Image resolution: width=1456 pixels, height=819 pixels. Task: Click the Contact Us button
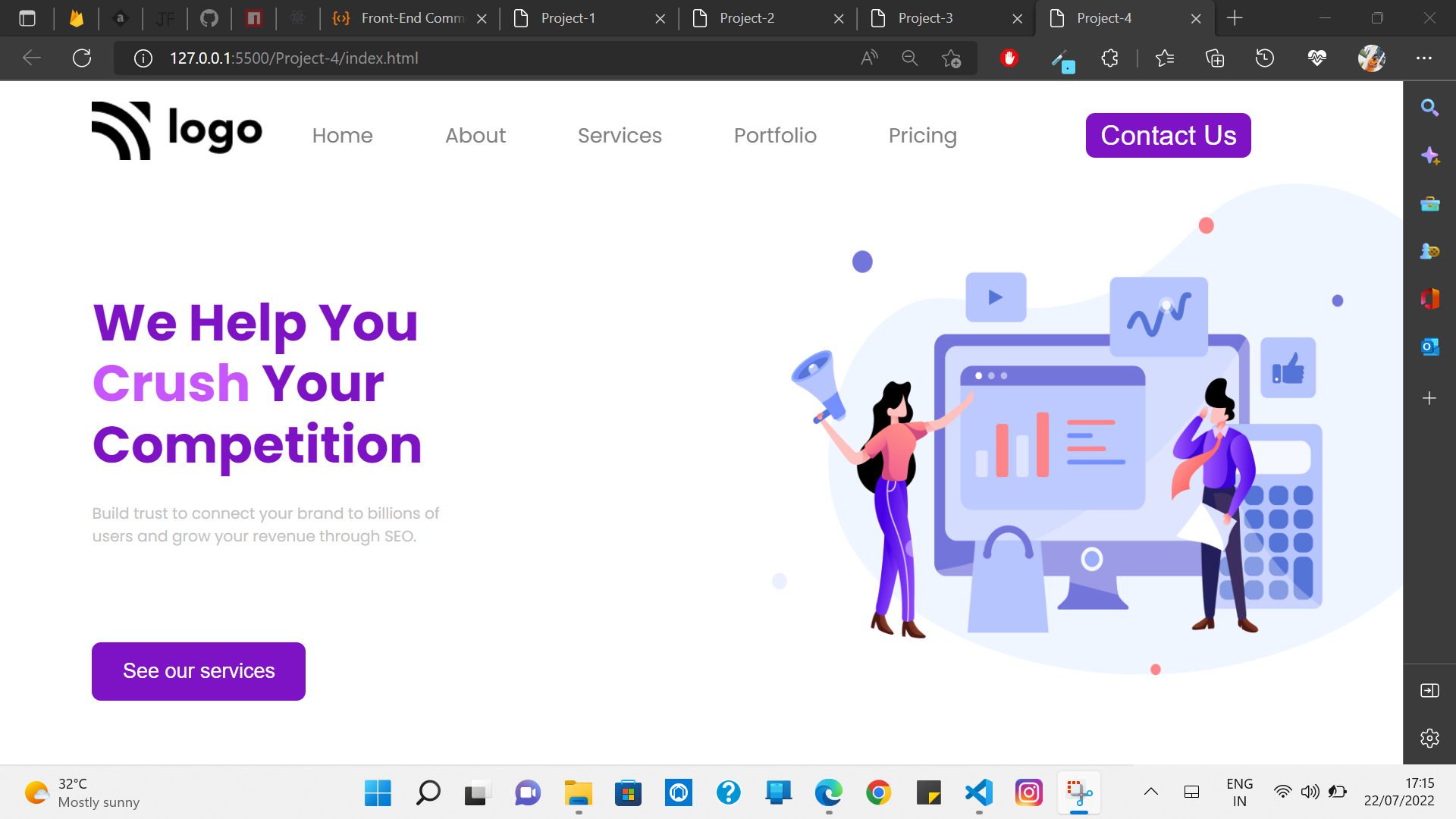(x=1168, y=135)
